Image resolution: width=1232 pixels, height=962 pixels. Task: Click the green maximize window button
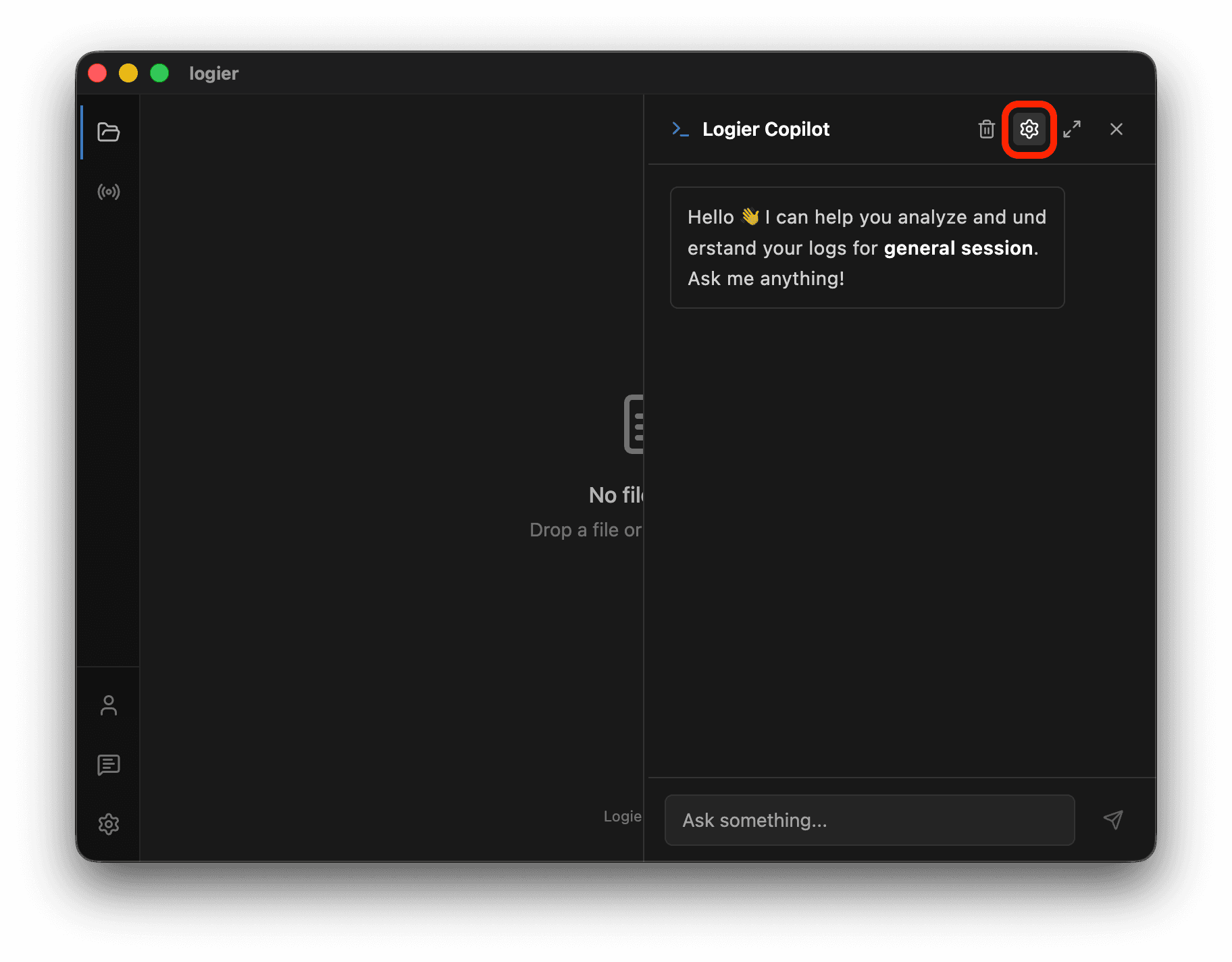click(x=159, y=73)
